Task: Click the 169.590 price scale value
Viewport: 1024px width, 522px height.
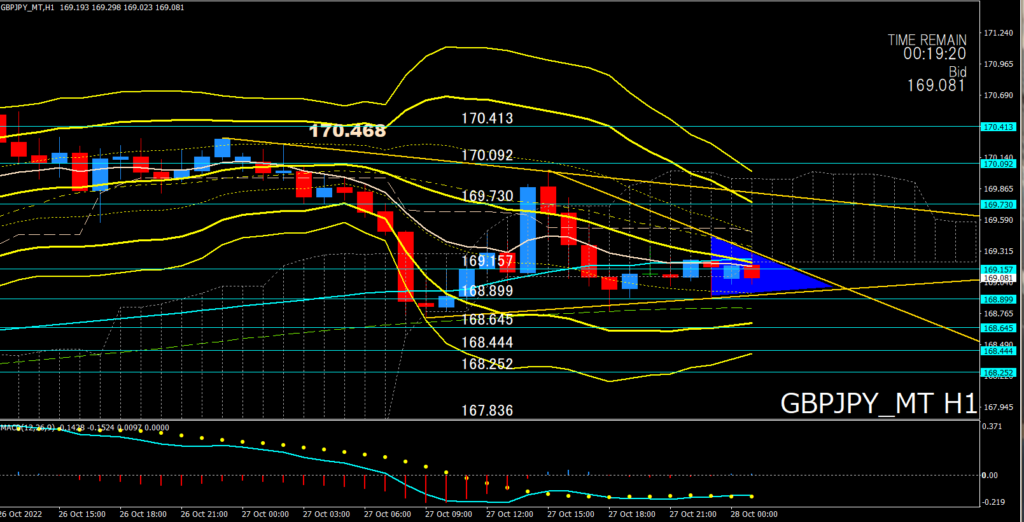Action: point(999,220)
